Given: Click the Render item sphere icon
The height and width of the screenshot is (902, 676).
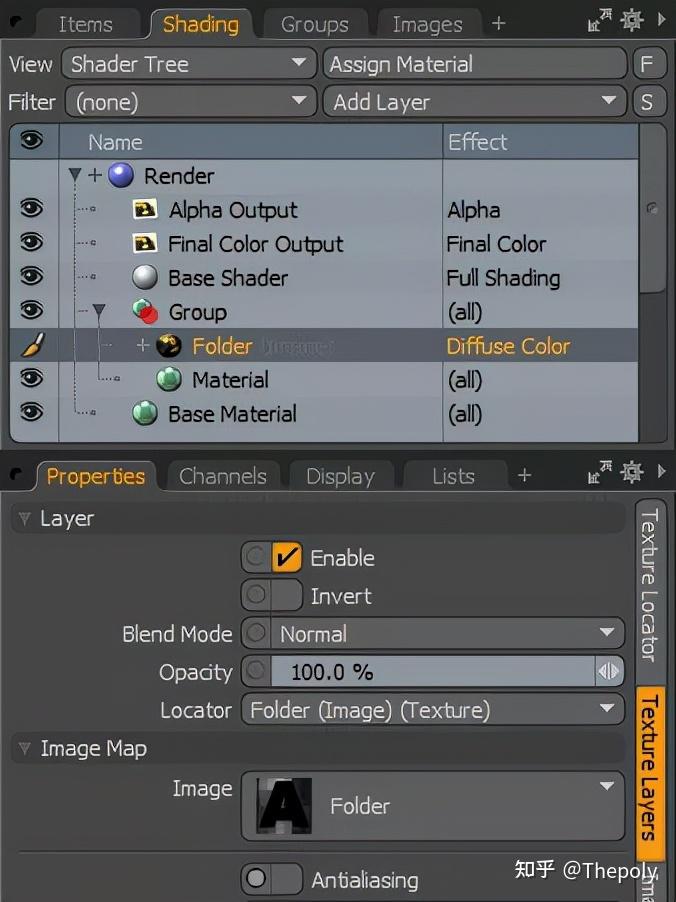Looking at the screenshot, I should [x=121, y=176].
